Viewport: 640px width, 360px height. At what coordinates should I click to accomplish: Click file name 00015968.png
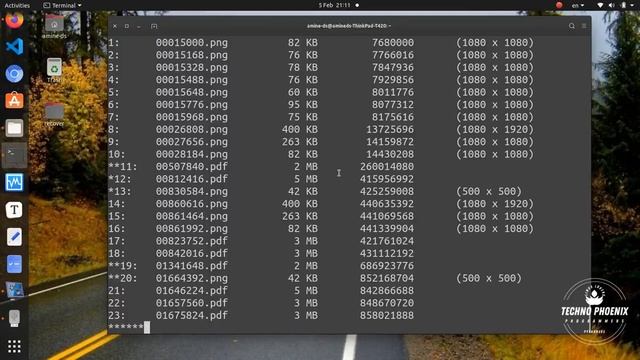tap(191, 117)
